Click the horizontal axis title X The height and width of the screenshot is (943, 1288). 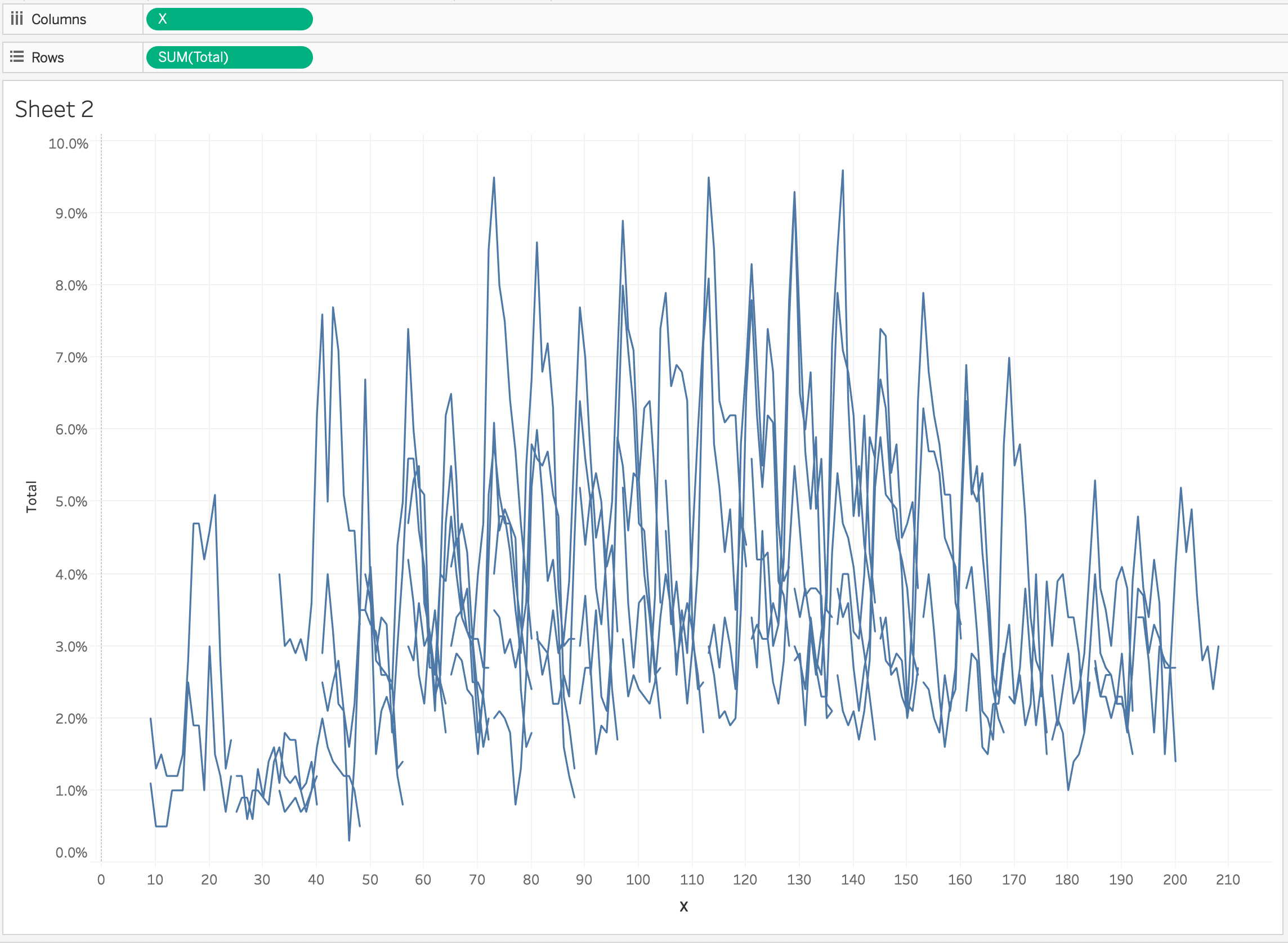(x=684, y=906)
